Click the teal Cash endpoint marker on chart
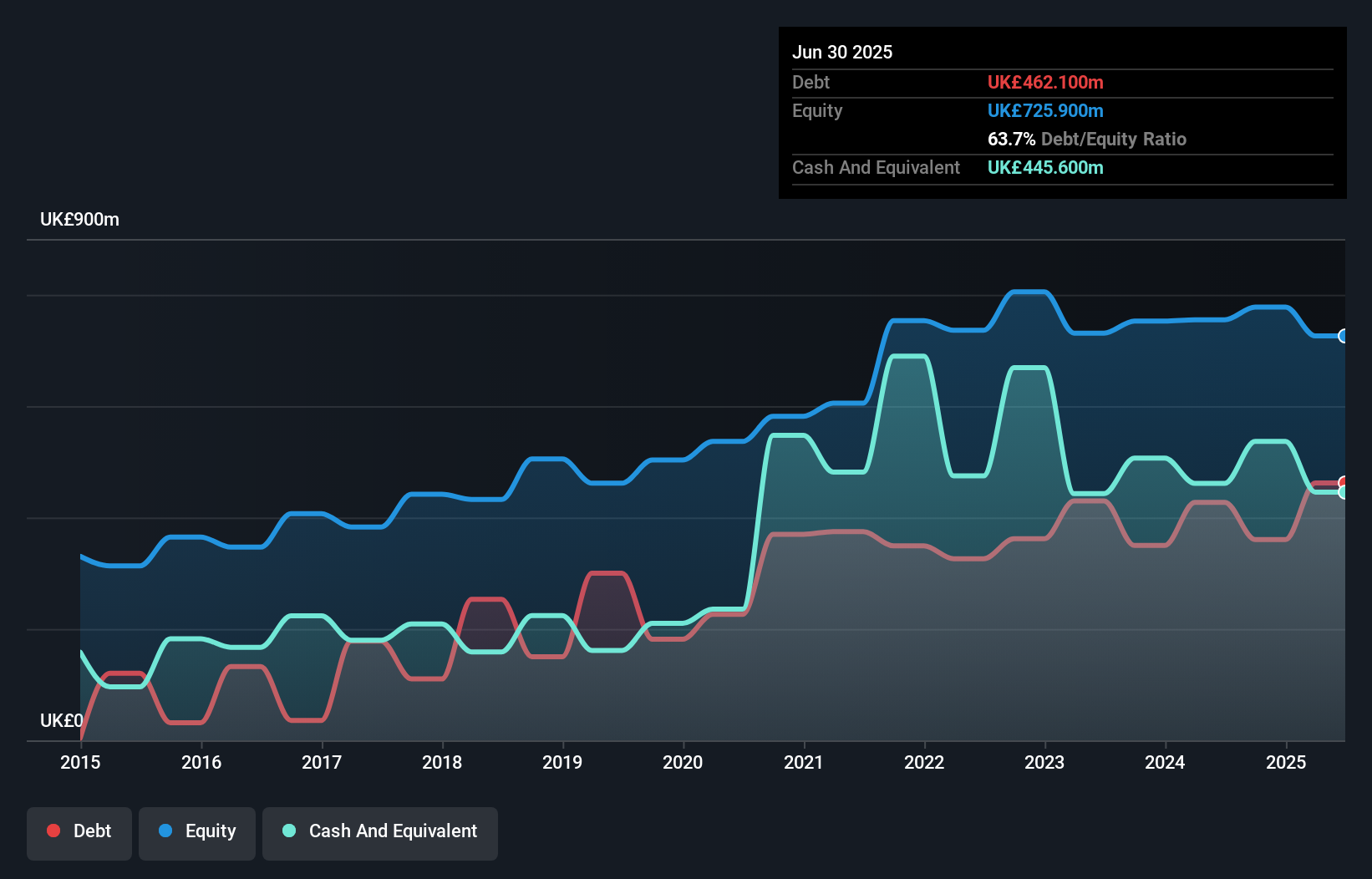Viewport: 1372px width, 879px height. click(1344, 493)
